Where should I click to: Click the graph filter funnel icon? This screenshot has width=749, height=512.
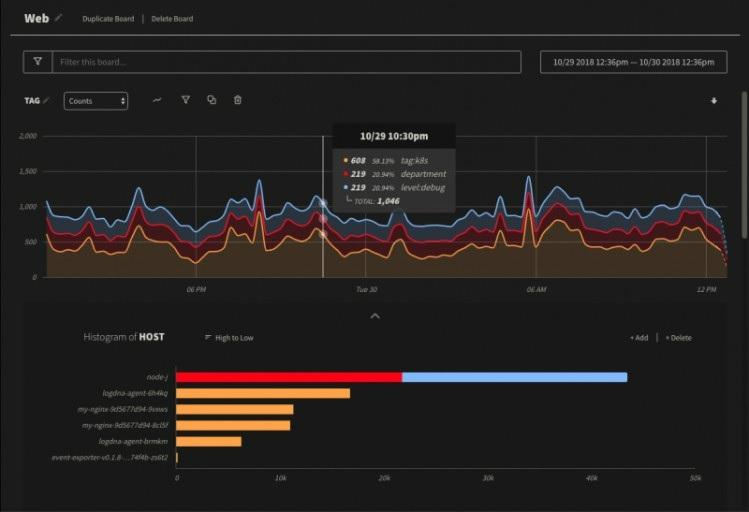click(185, 100)
